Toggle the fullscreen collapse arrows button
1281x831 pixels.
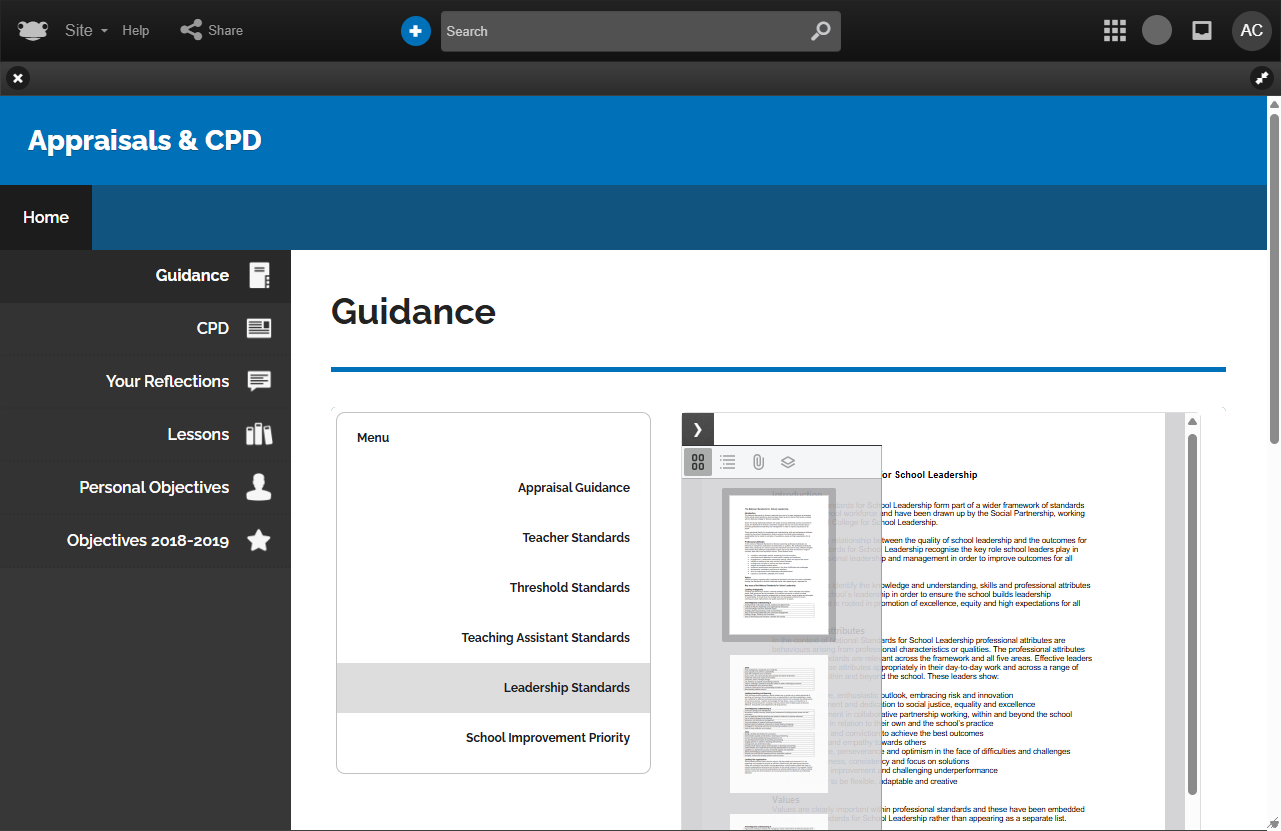point(1262,78)
